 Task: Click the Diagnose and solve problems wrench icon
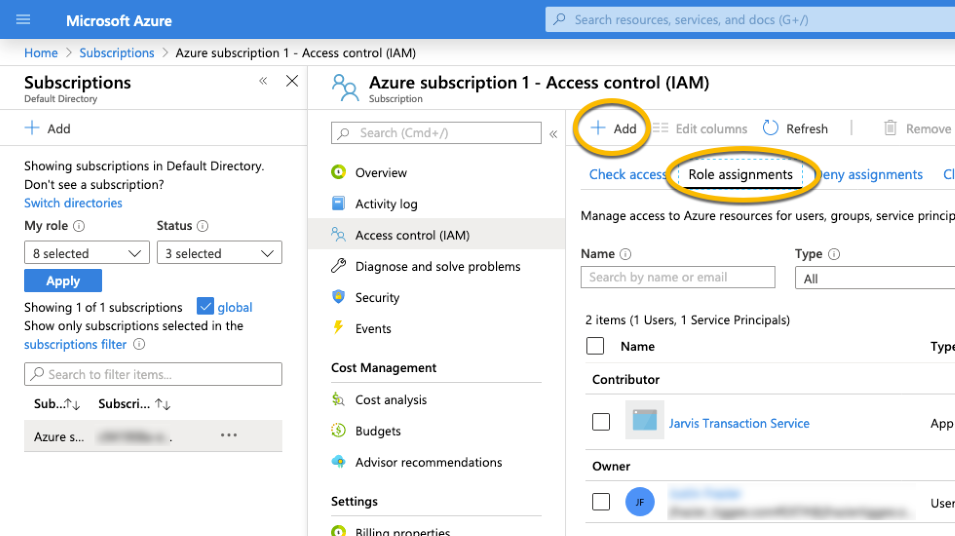[x=338, y=266]
